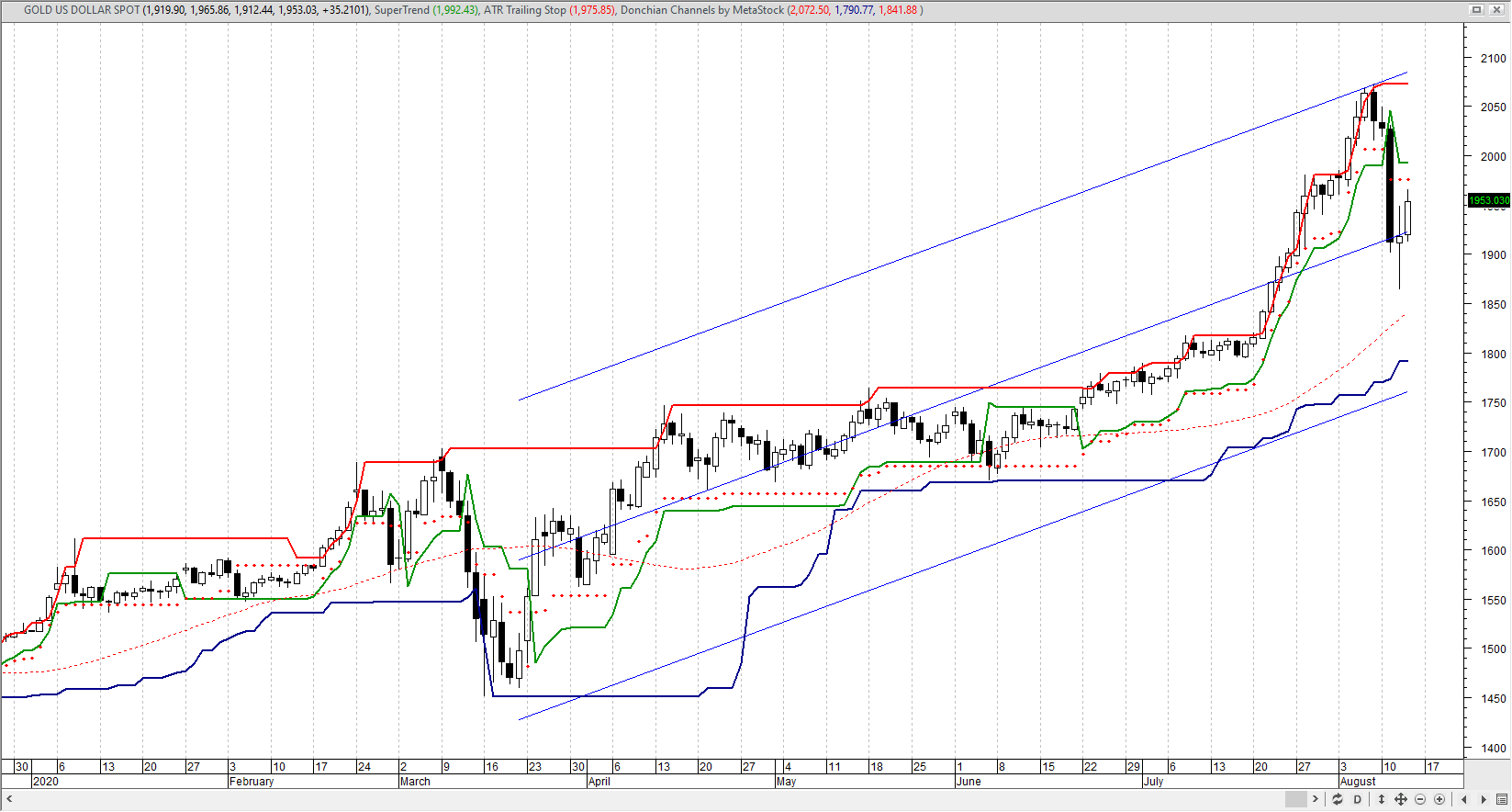
Task: Click the 1850 price axis label
Action: [1494, 305]
